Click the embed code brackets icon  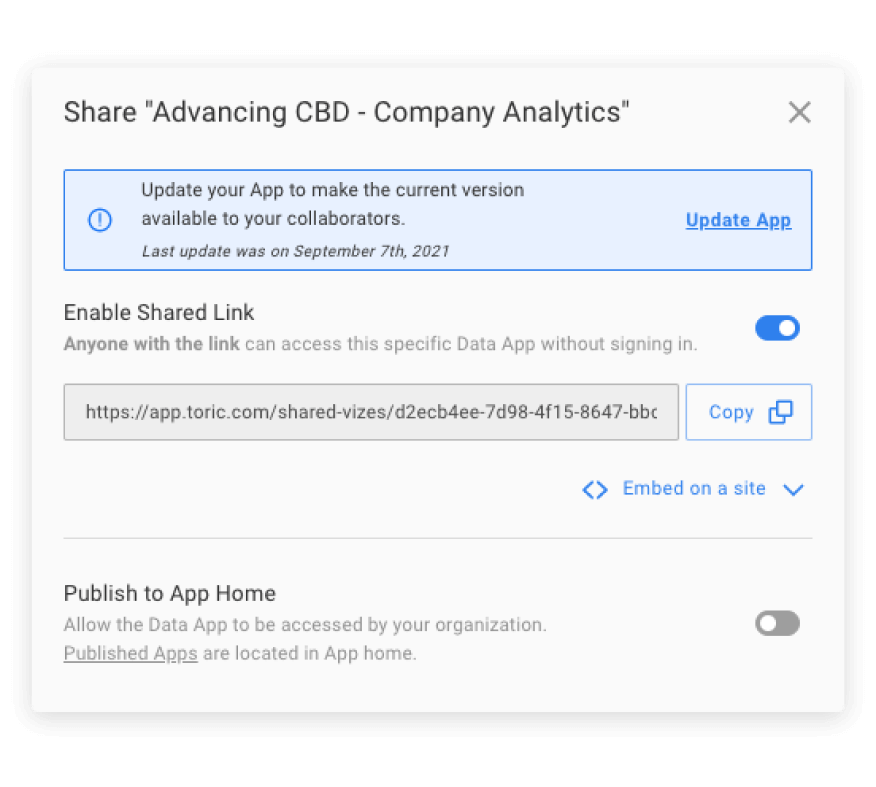pyautogui.click(x=595, y=490)
